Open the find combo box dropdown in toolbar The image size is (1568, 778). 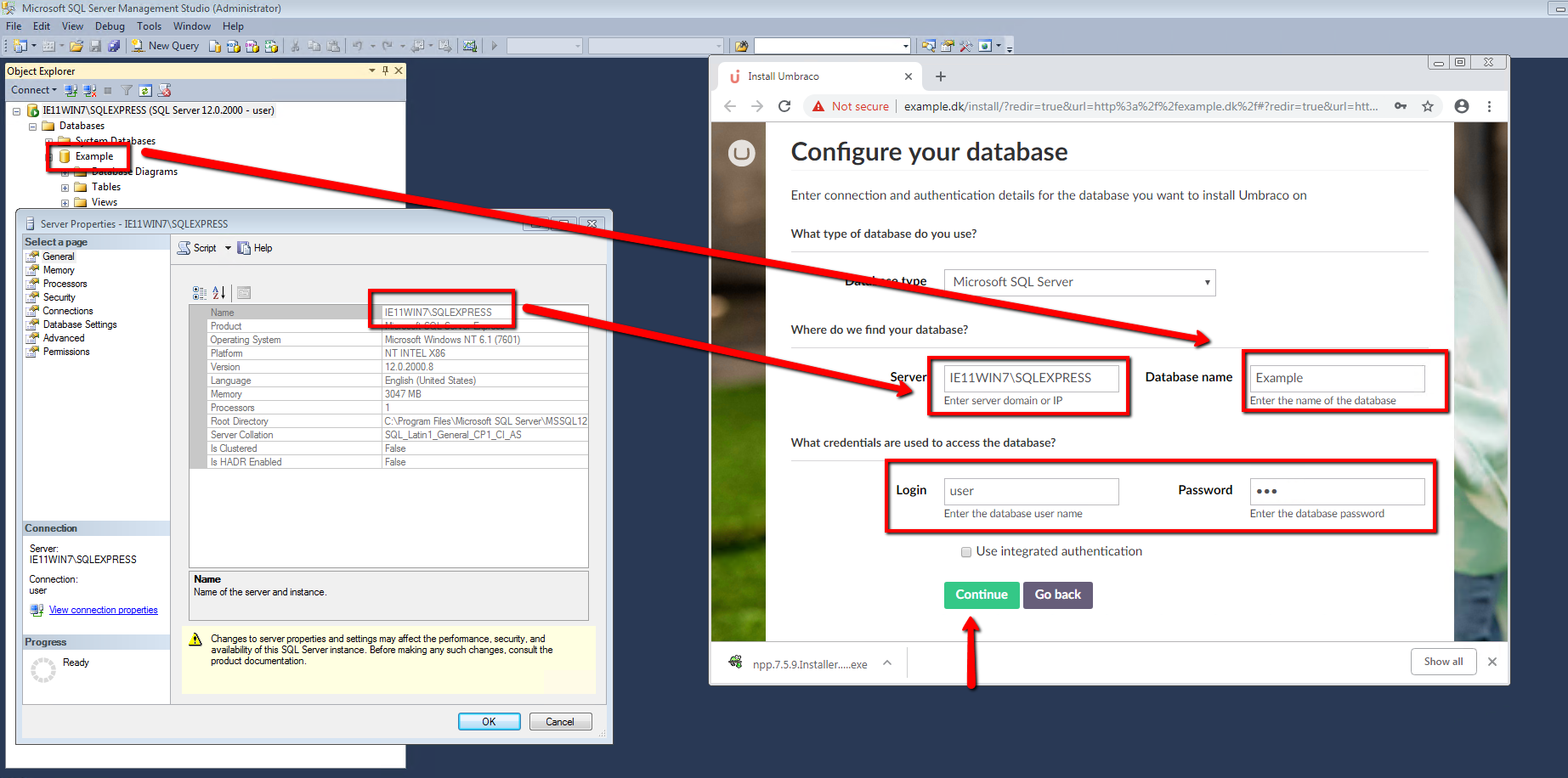[x=906, y=46]
